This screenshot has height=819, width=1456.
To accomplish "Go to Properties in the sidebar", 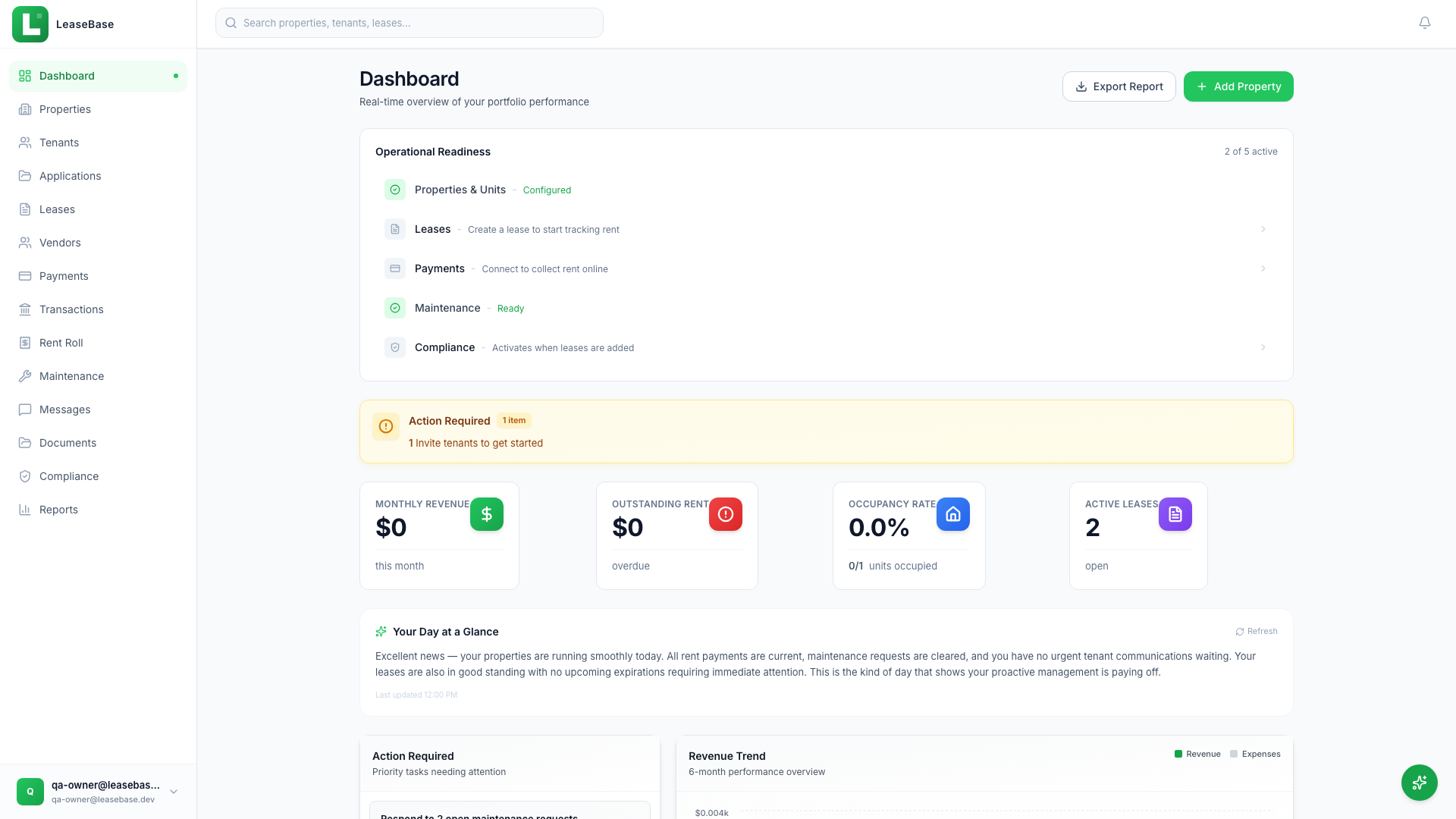I will [x=98, y=109].
